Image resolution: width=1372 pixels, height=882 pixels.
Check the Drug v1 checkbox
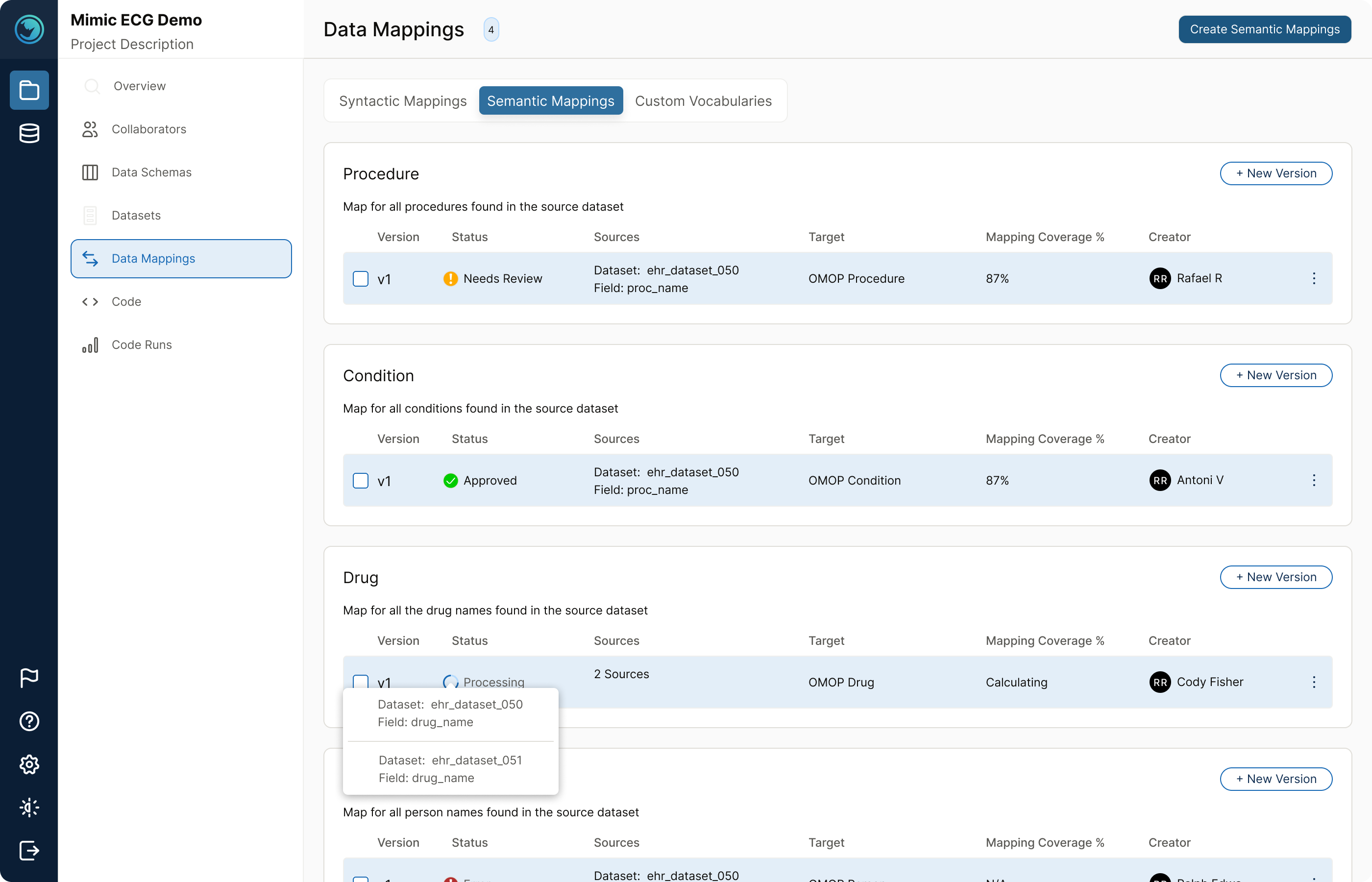click(x=361, y=682)
